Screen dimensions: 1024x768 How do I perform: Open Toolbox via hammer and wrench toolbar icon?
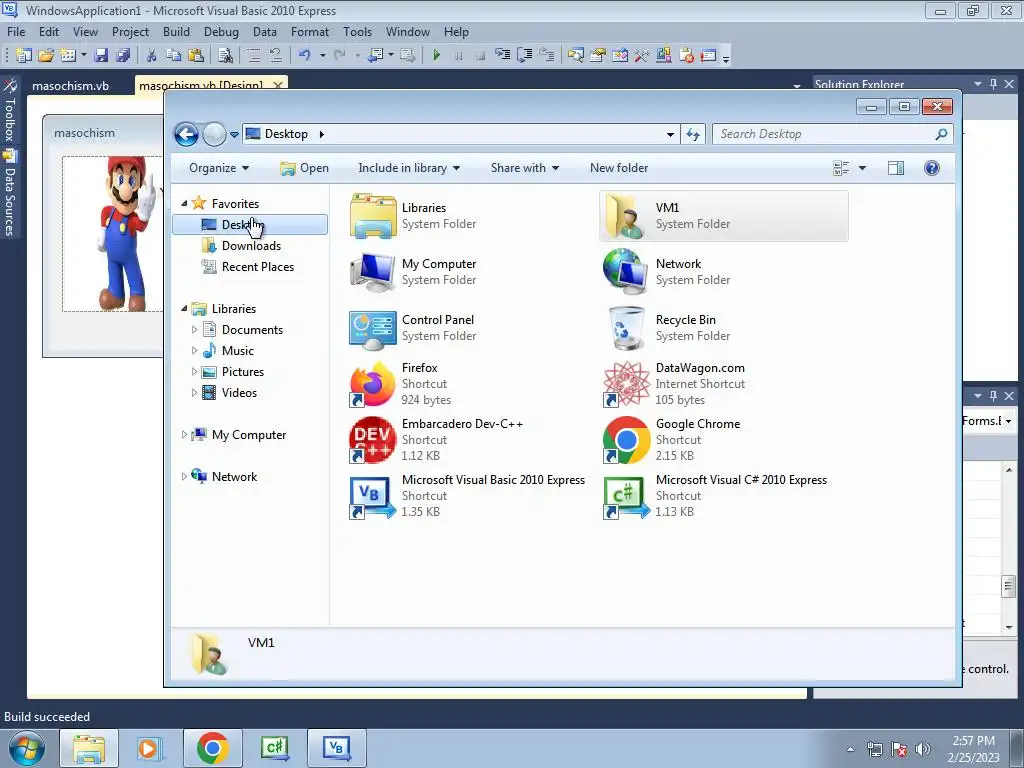pos(641,56)
